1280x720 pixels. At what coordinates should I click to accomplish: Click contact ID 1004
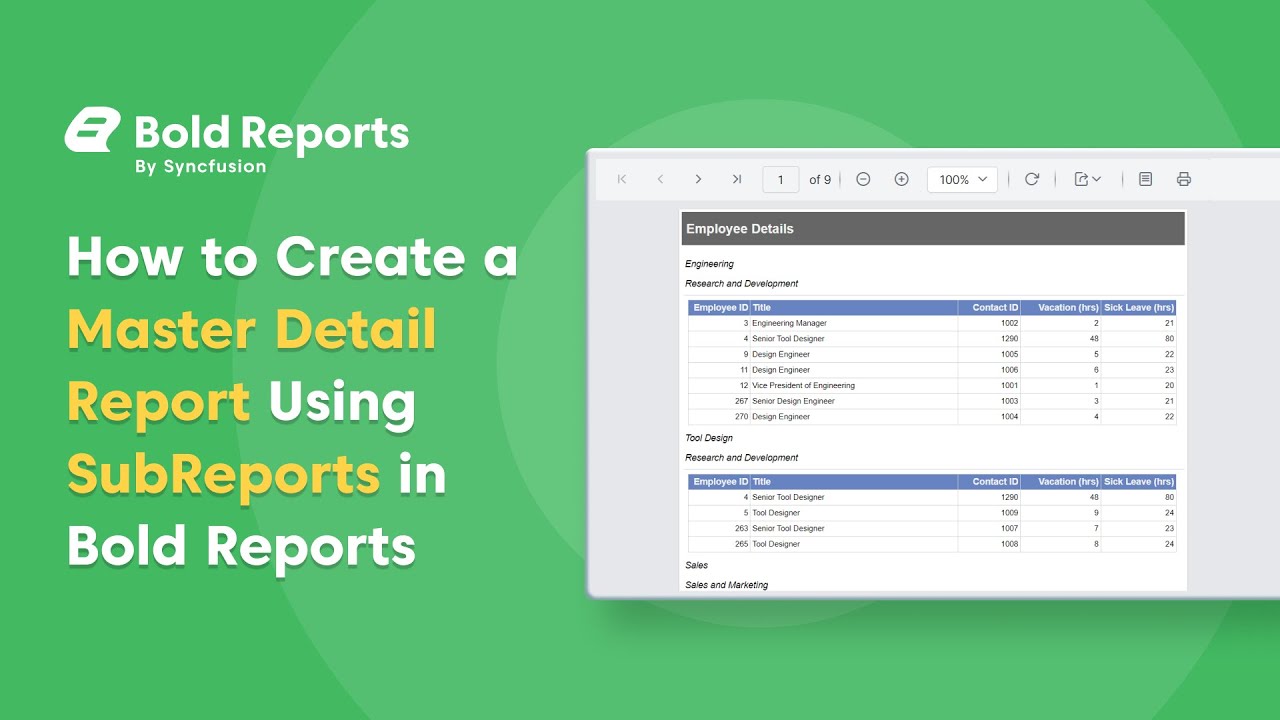[x=1009, y=416]
